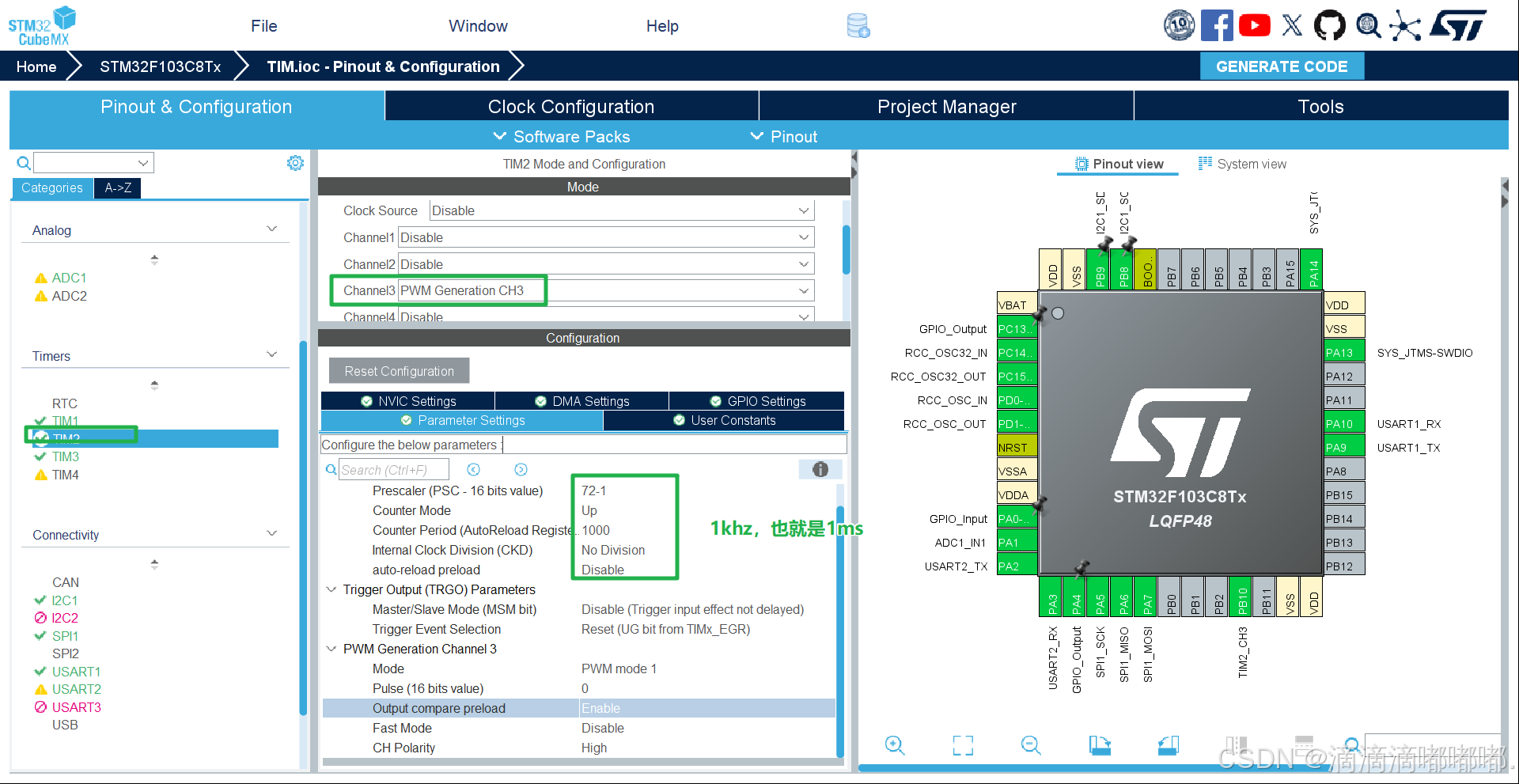
Task: Switch to Project Manager tab
Action: coord(946,106)
